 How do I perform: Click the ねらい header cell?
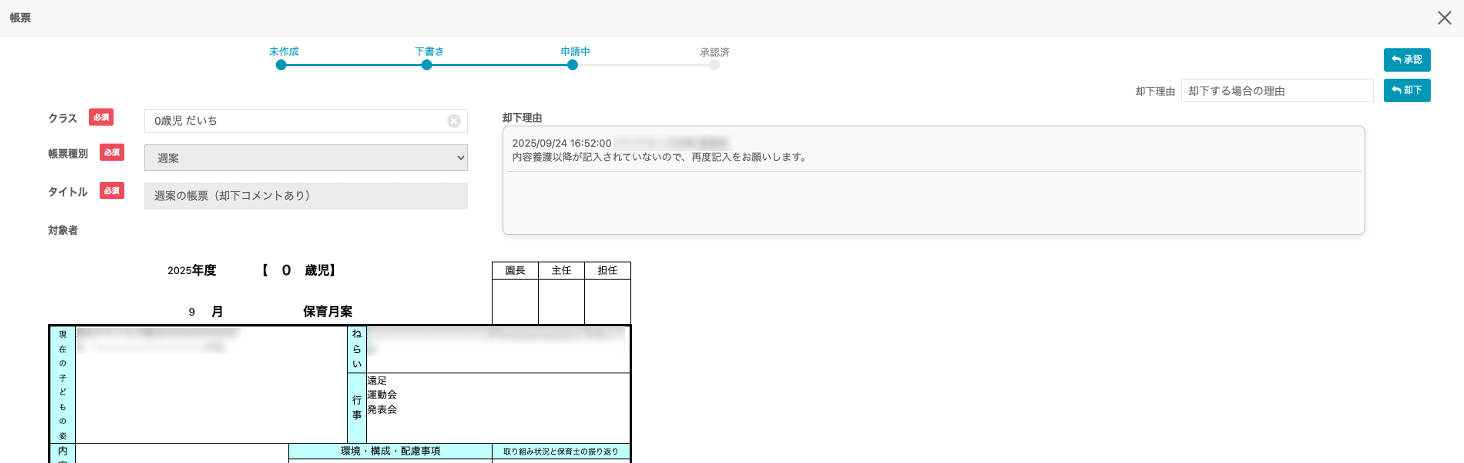pyautogui.click(x=356, y=349)
